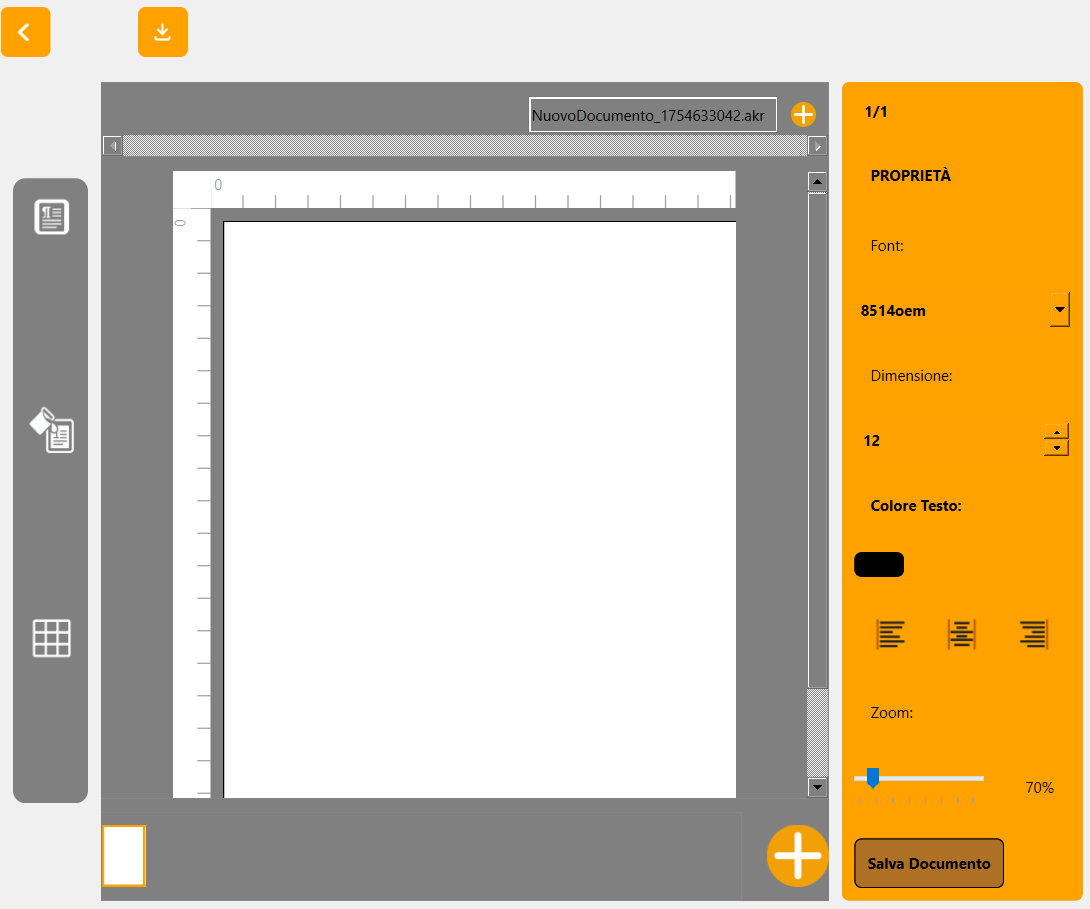The height and width of the screenshot is (909, 1090).
Task: Click the Salva Documento button
Action: tap(928, 863)
